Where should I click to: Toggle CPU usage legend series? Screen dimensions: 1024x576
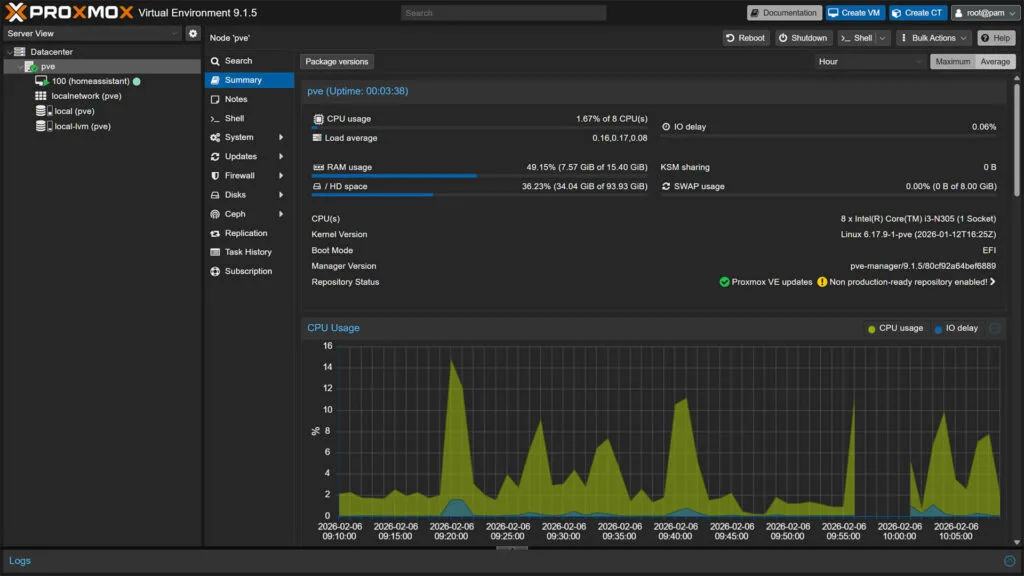click(895, 328)
